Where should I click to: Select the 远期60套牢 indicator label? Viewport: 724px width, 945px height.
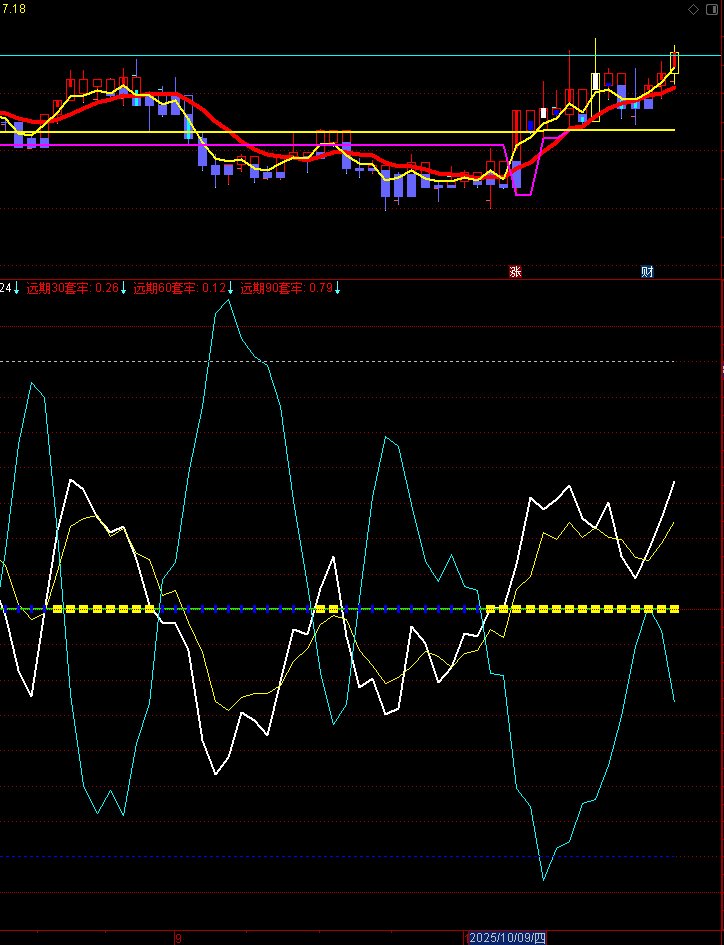[166, 288]
